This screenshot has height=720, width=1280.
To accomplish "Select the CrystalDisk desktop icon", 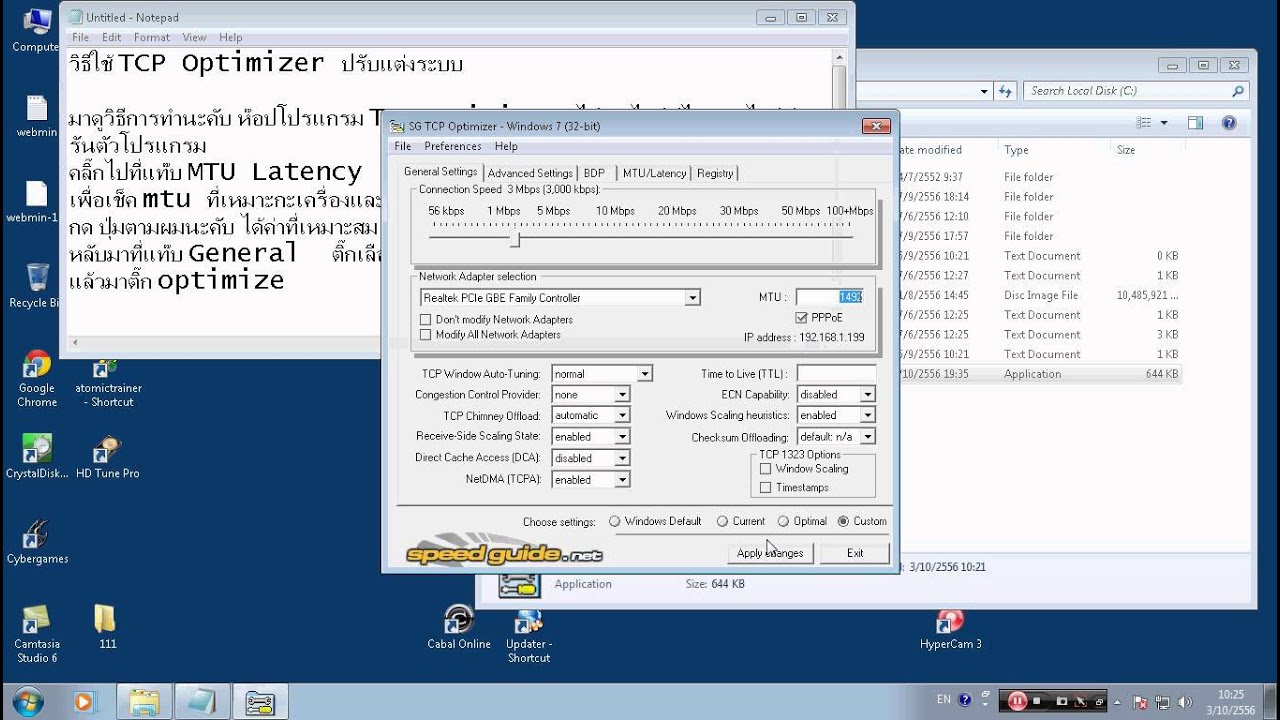I will point(37,457).
